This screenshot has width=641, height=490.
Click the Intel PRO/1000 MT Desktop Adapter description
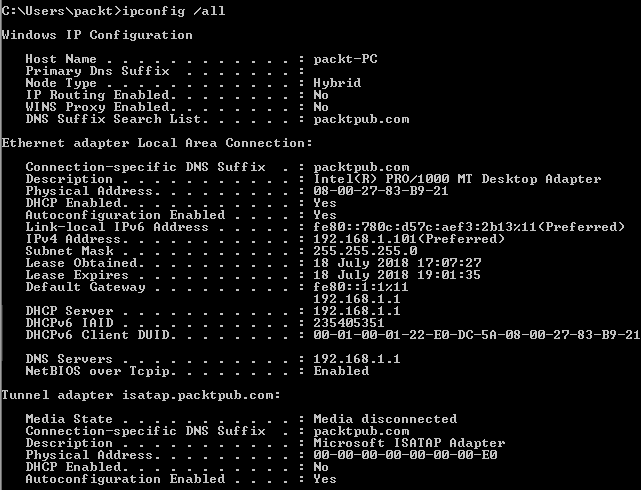(x=457, y=179)
